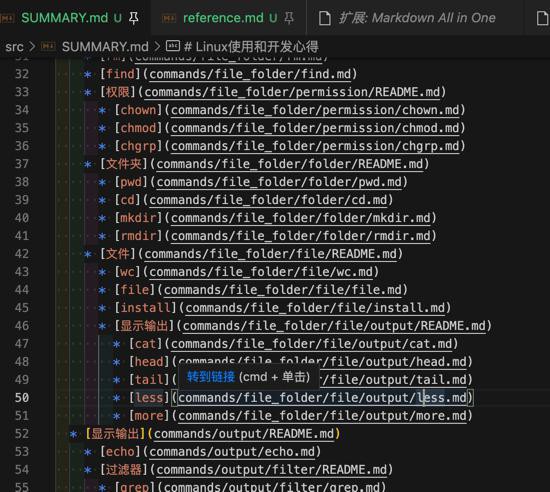Open link commands/file_folder/file/README.md

(270, 254)
